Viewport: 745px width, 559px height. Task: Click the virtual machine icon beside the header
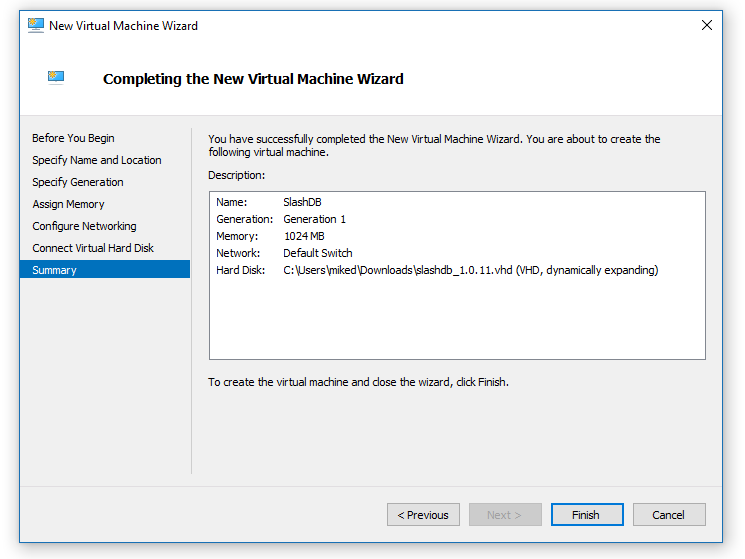click(56, 78)
